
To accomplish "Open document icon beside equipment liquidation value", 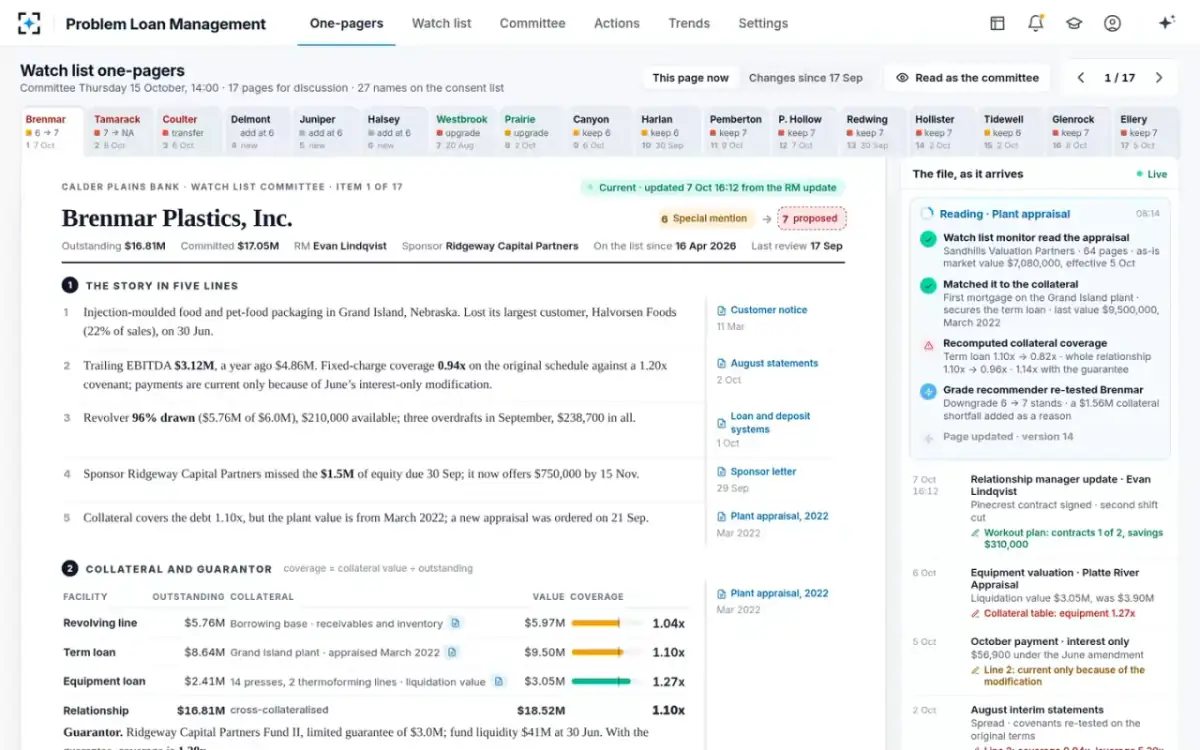I will tap(499, 681).
